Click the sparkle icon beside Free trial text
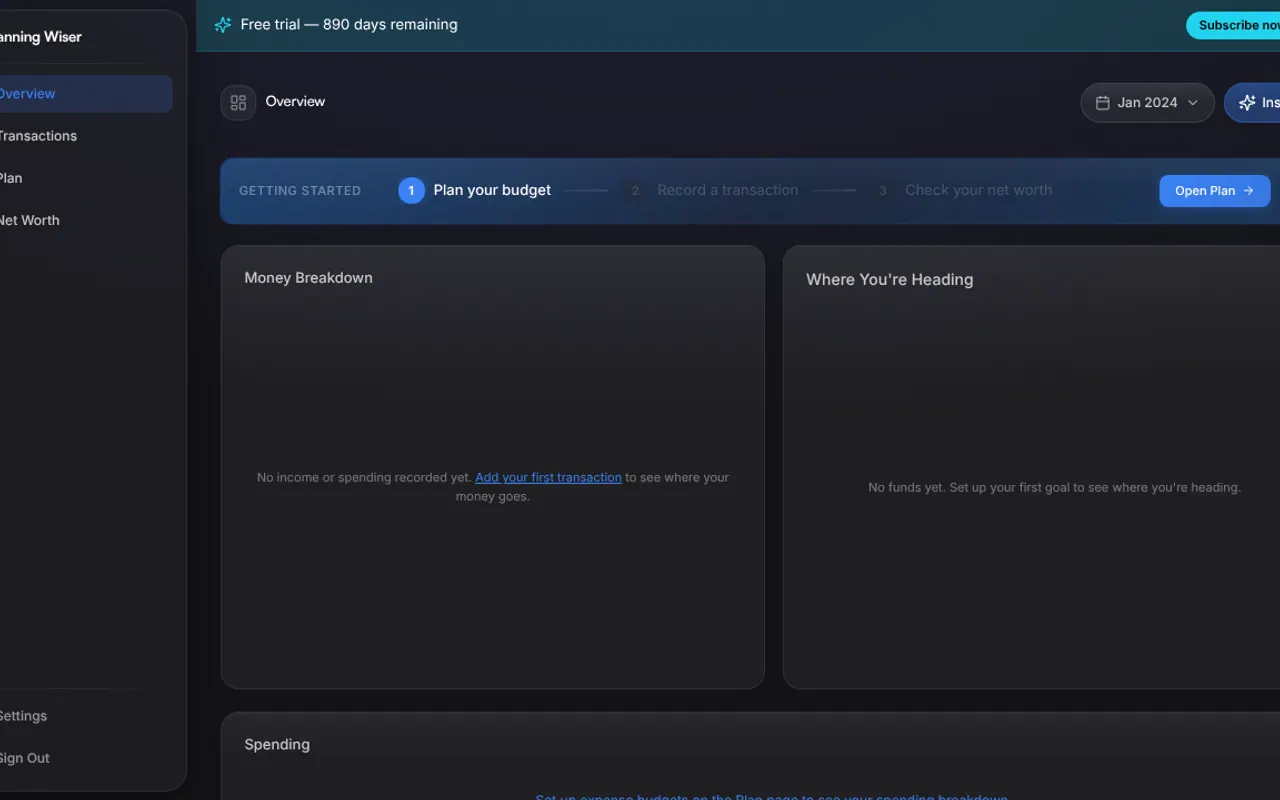This screenshot has width=1280, height=800. tap(223, 25)
